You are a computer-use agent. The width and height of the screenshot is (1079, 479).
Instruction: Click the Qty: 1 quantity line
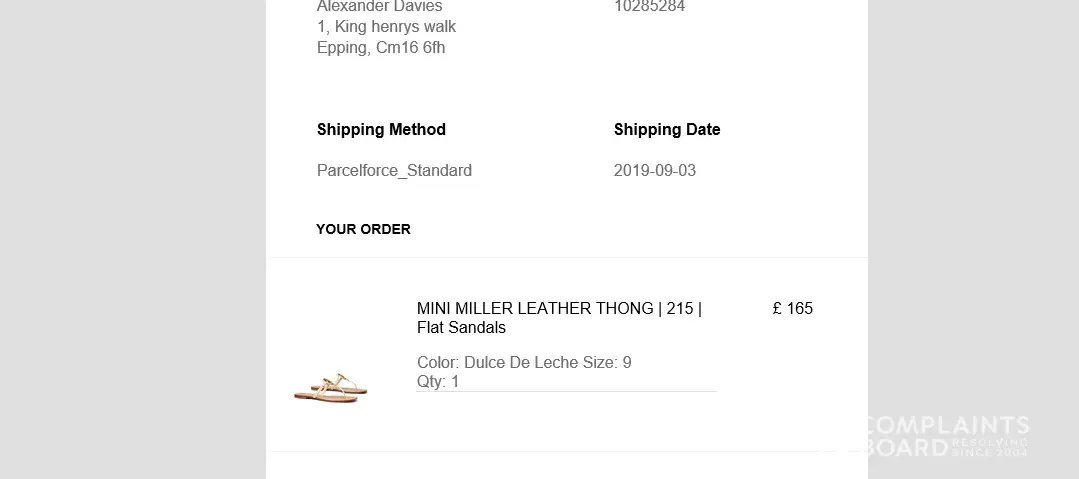pyautogui.click(x=438, y=381)
